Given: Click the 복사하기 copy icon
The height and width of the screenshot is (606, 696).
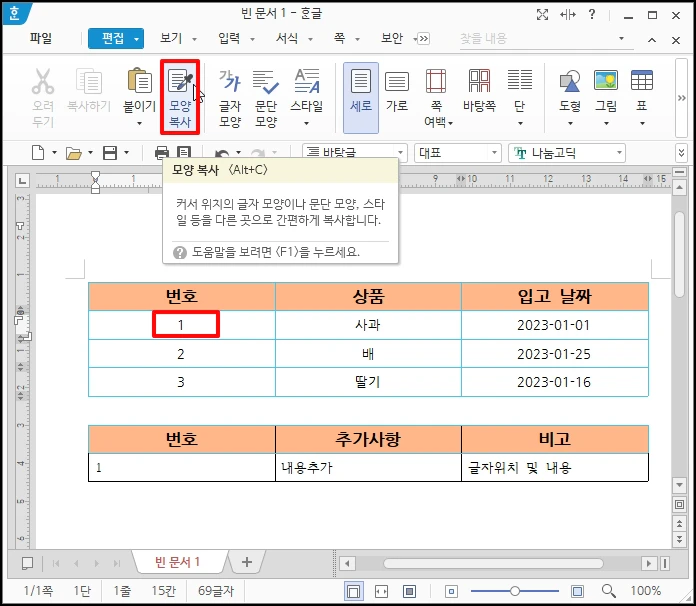Looking at the screenshot, I should 89,81.
